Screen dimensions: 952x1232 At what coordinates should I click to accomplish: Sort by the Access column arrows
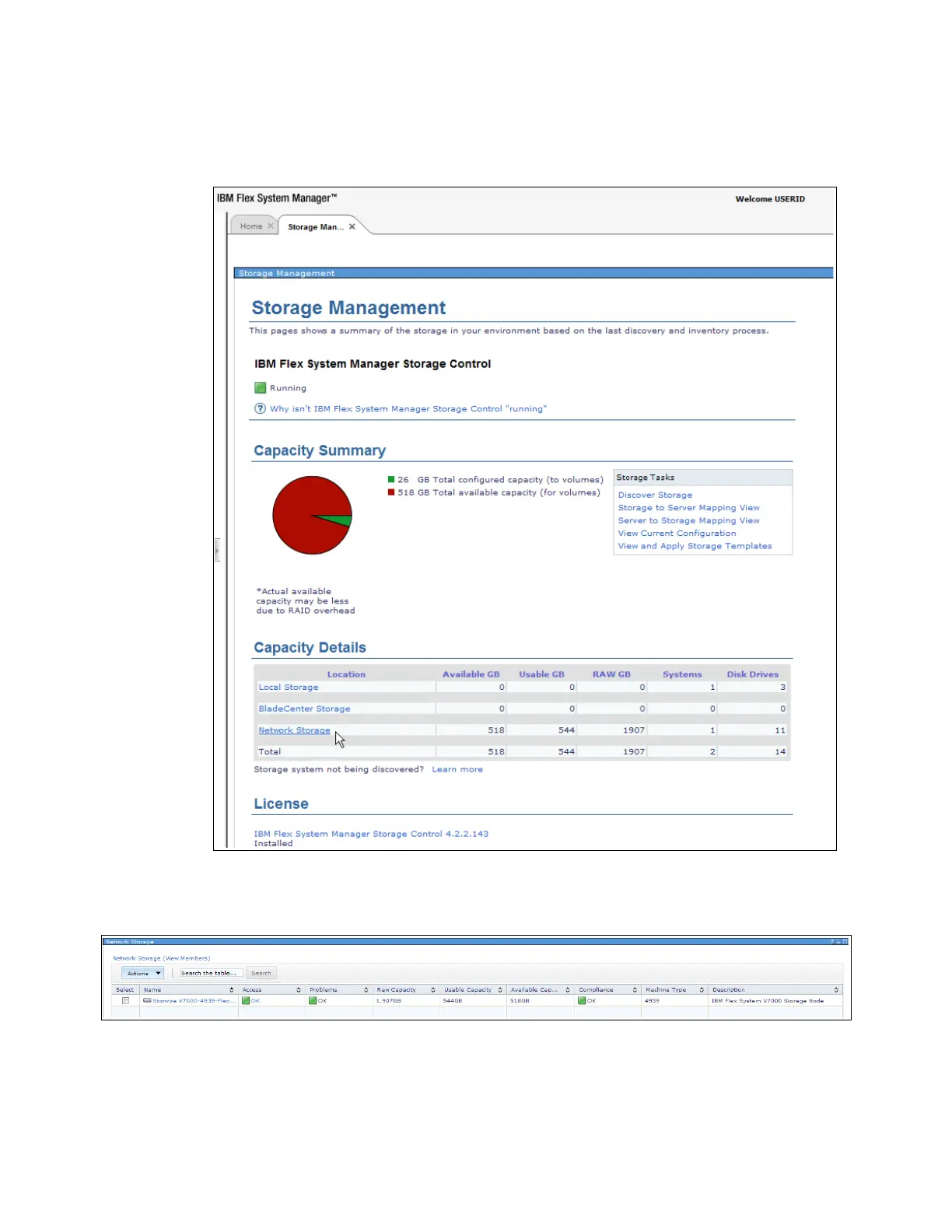[299, 990]
